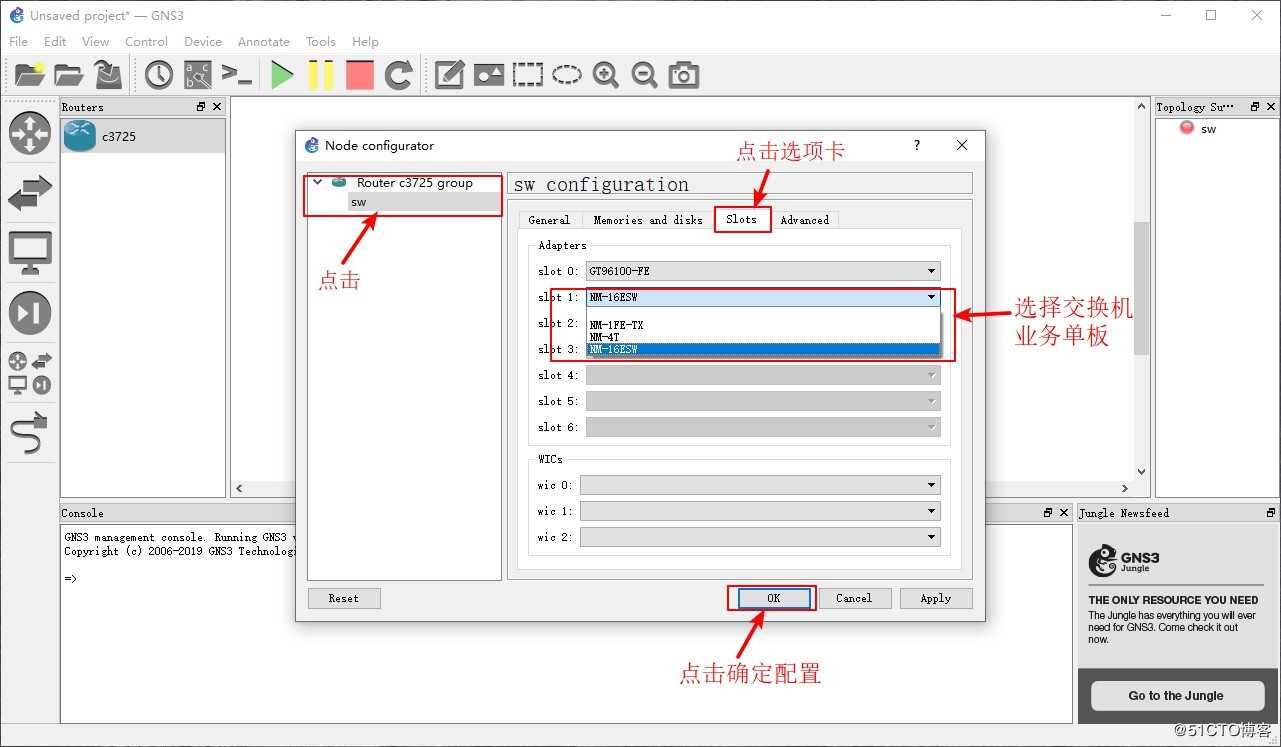Select the Add a link cable icon

coord(30,433)
